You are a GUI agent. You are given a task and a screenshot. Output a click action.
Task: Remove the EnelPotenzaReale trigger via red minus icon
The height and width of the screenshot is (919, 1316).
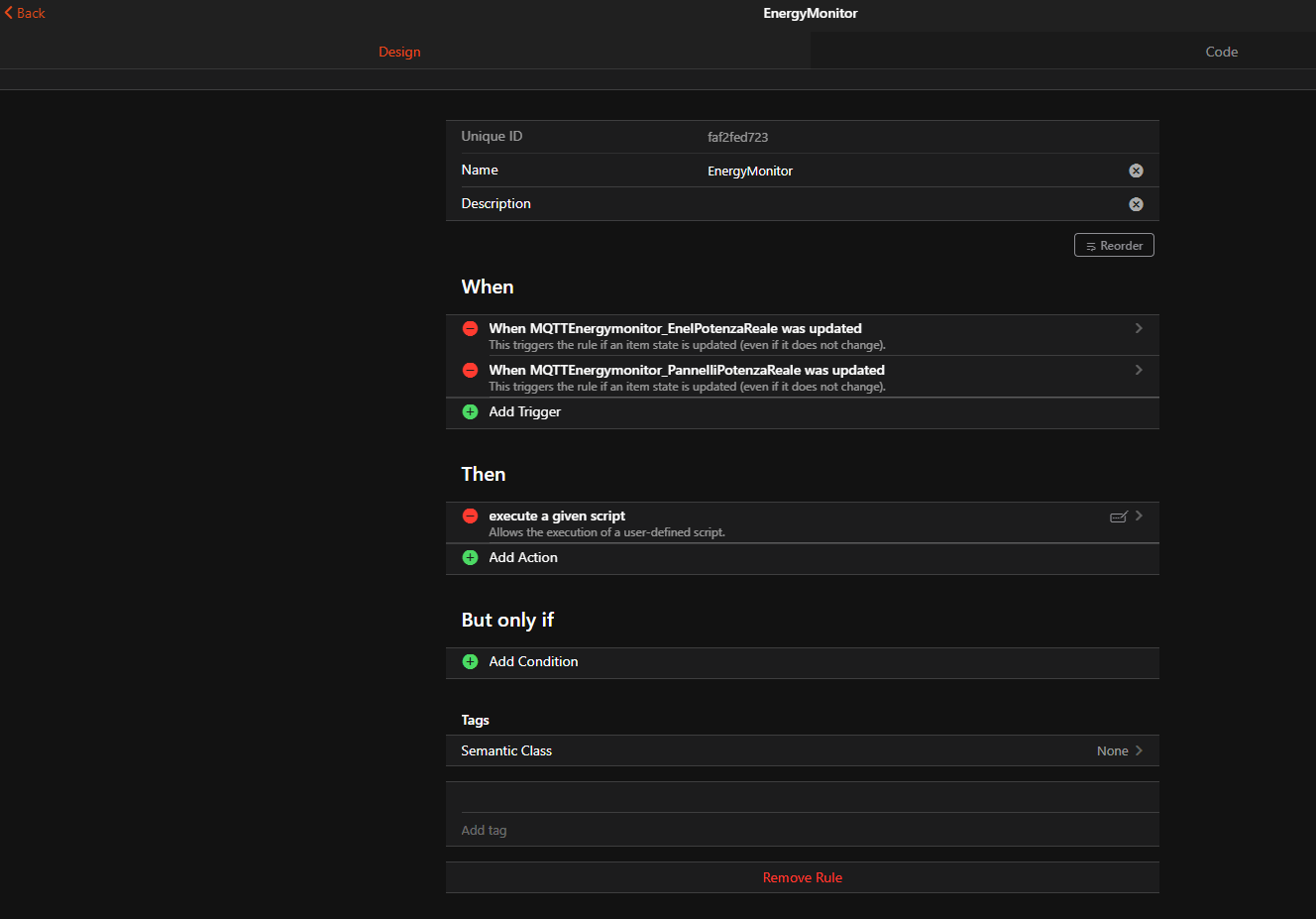tap(470, 328)
